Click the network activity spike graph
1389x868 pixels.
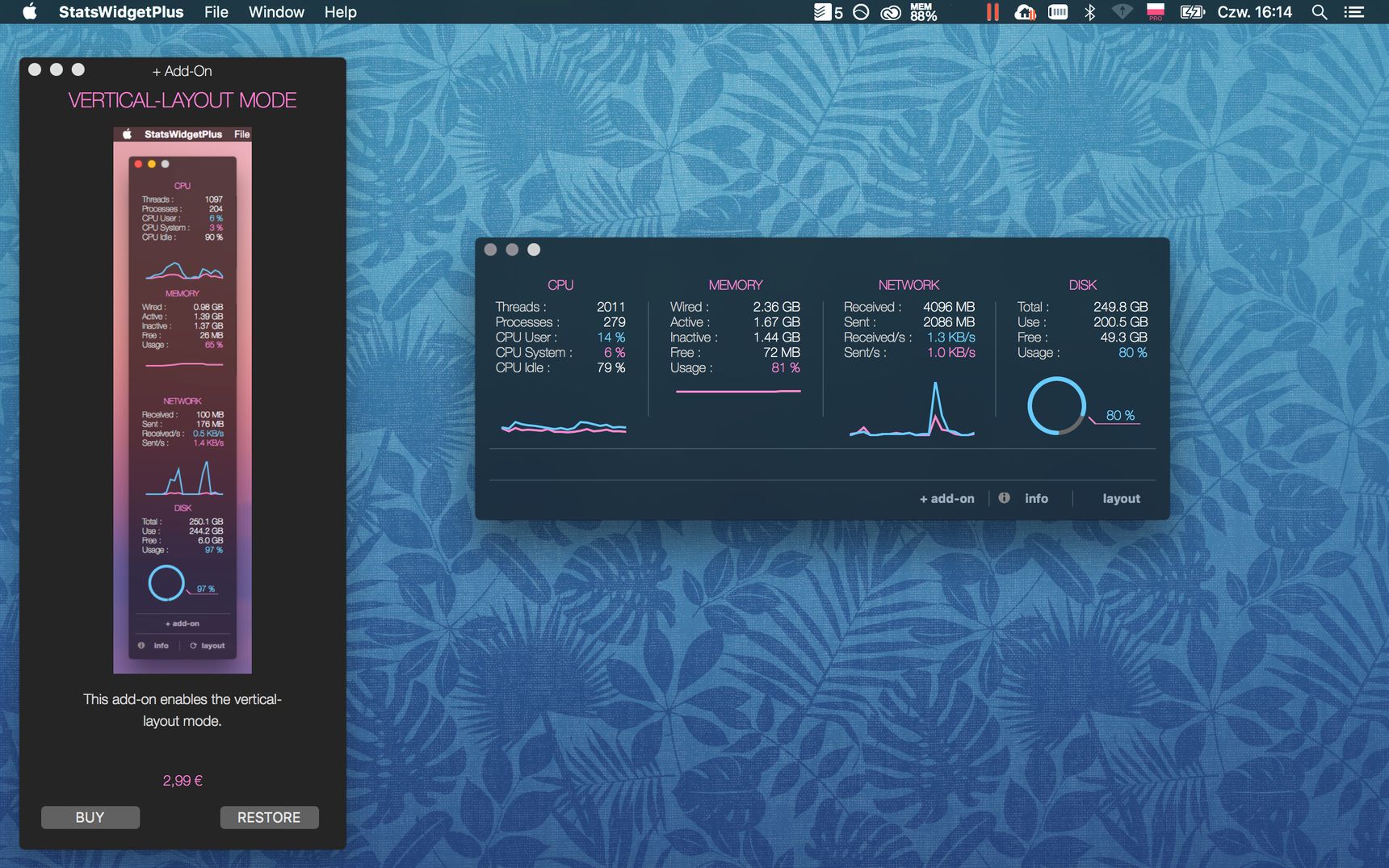tap(912, 409)
